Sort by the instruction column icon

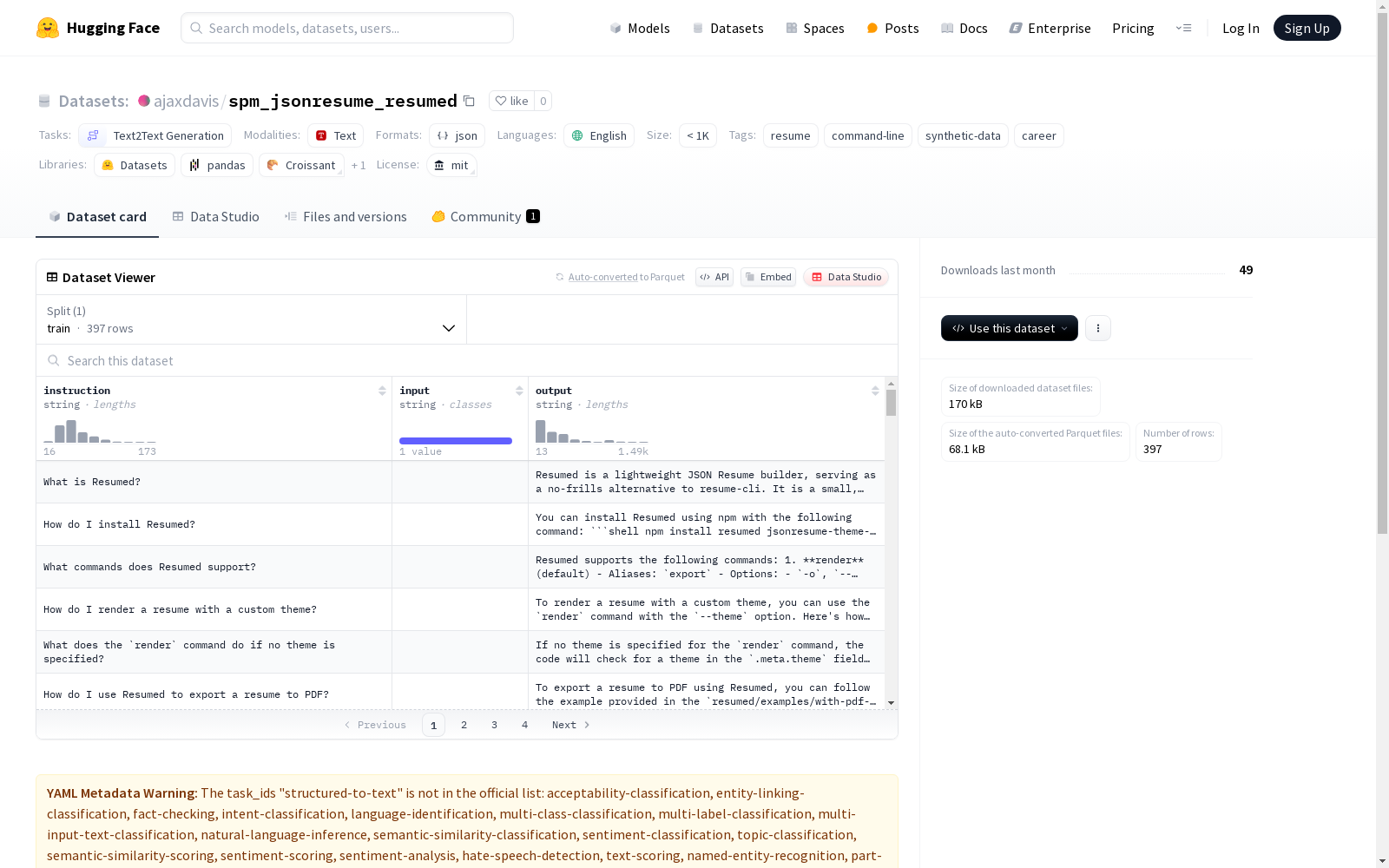click(x=382, y=391)
